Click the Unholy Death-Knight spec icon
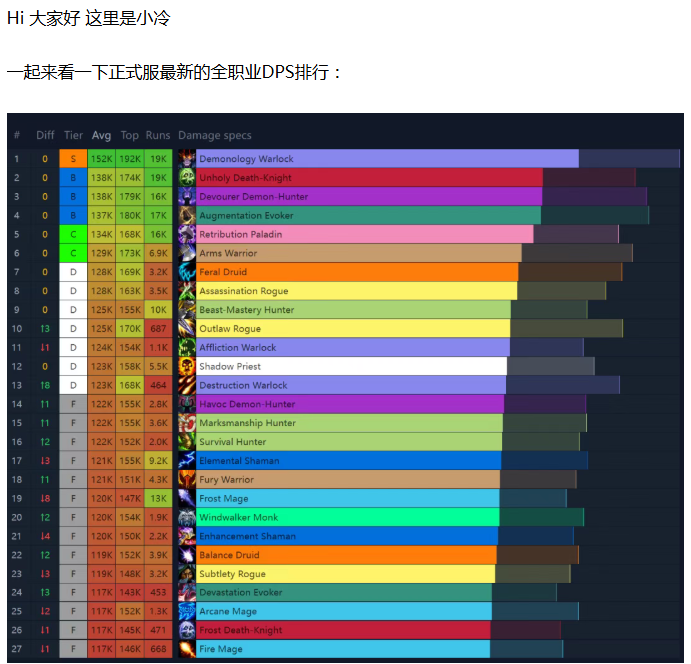The height and width of the screenshot is (664, 691). coord(187,178)
